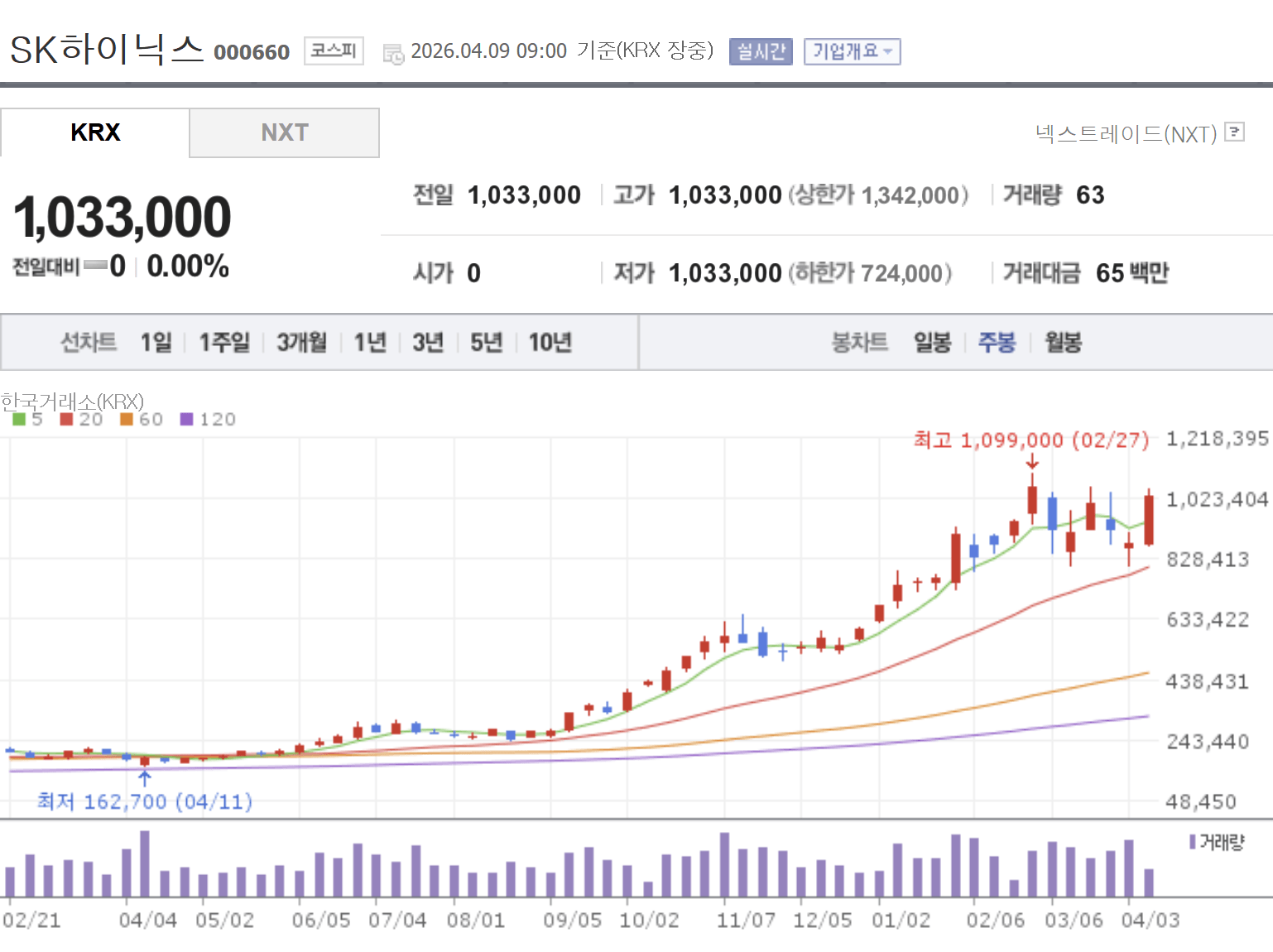The height and width of the screenshot is (952, 1273).
Task: Click the date 2026.04.09 09:00 timestamp
Action: (x=488, y=51)
